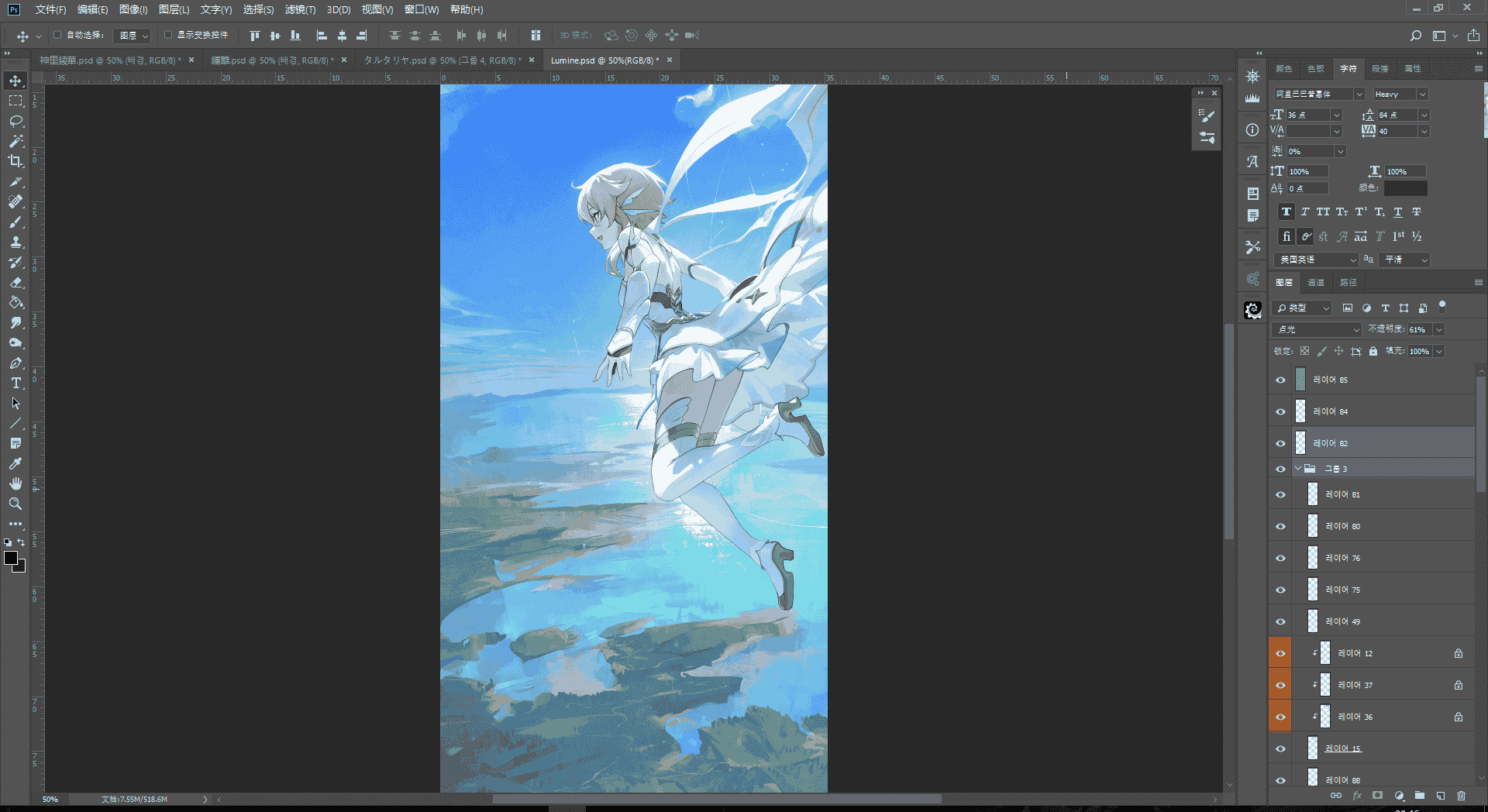This screenshot has width=1488, height=812.
Task: Click the character text color swatch
Action: tap(1405, 188)
